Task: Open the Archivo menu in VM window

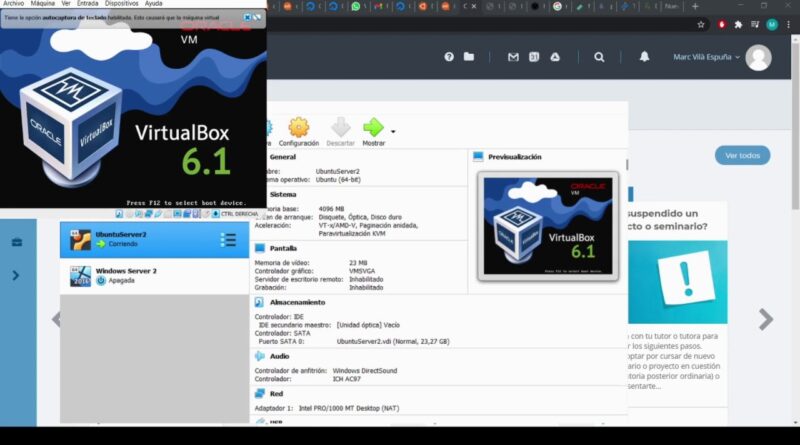Action: coord(14,3)
